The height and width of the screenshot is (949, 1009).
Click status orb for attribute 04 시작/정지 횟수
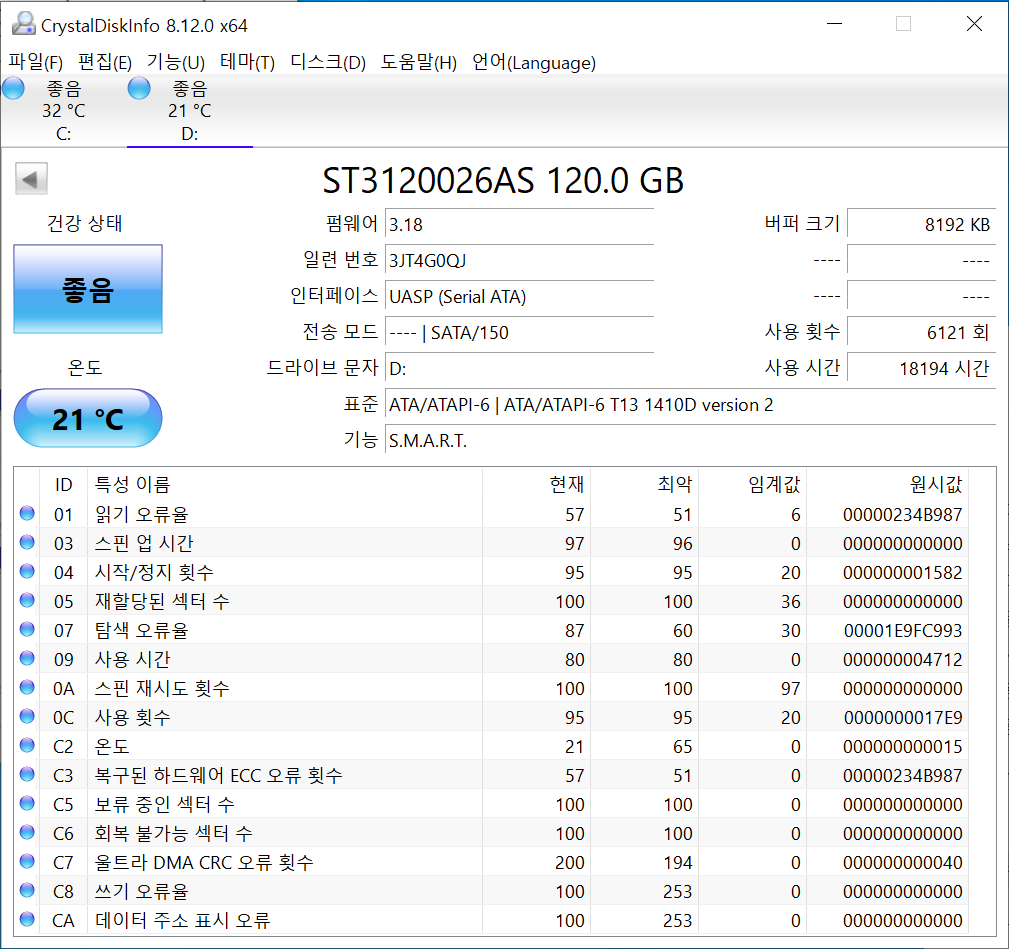point(27,571)
